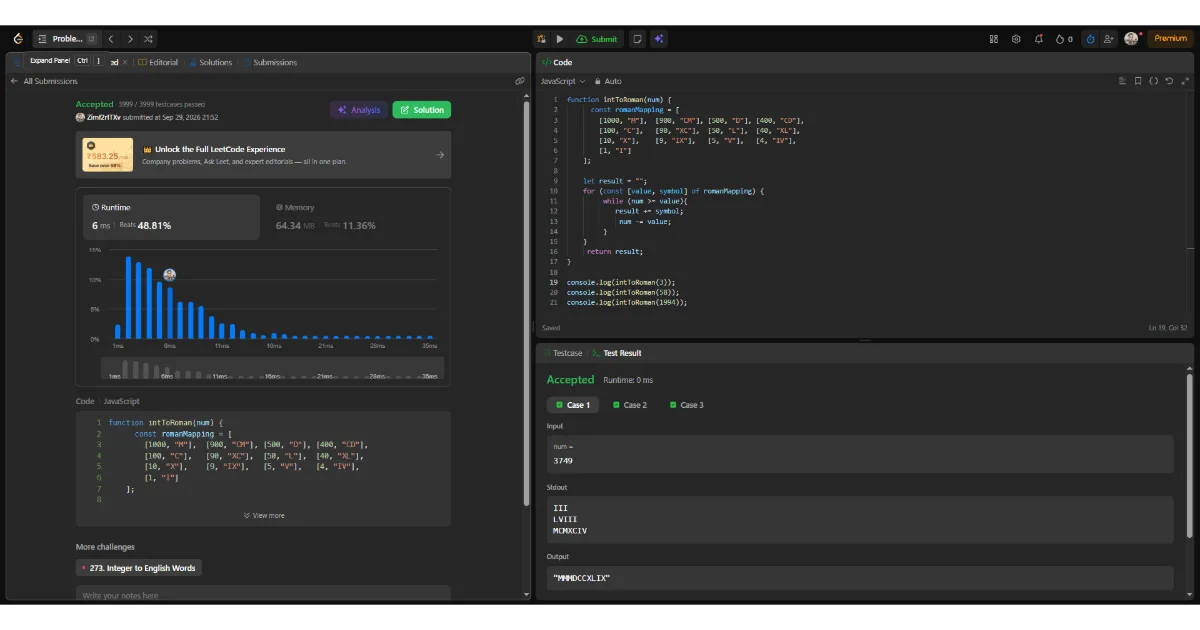Viewport: 1200px width, 630px height.
Task: Pick a random problem with shuffle icon
Action: [x=149, y=39]
